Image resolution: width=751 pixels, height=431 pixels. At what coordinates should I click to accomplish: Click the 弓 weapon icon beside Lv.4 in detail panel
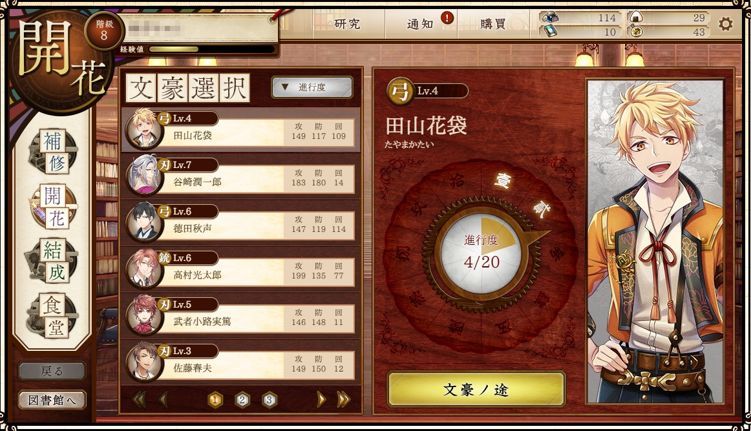[399, 92]
